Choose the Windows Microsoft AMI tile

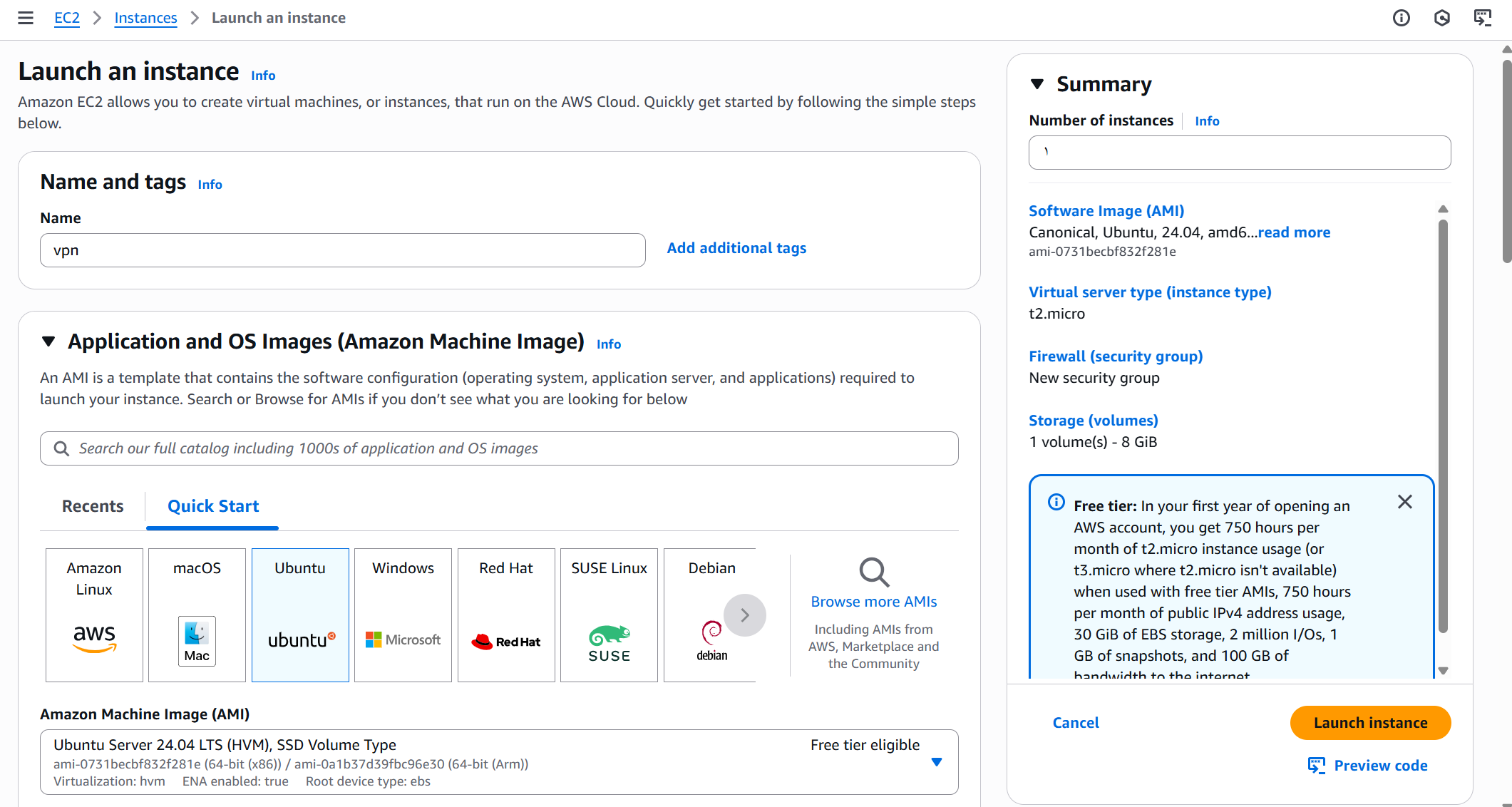[403, 615]
